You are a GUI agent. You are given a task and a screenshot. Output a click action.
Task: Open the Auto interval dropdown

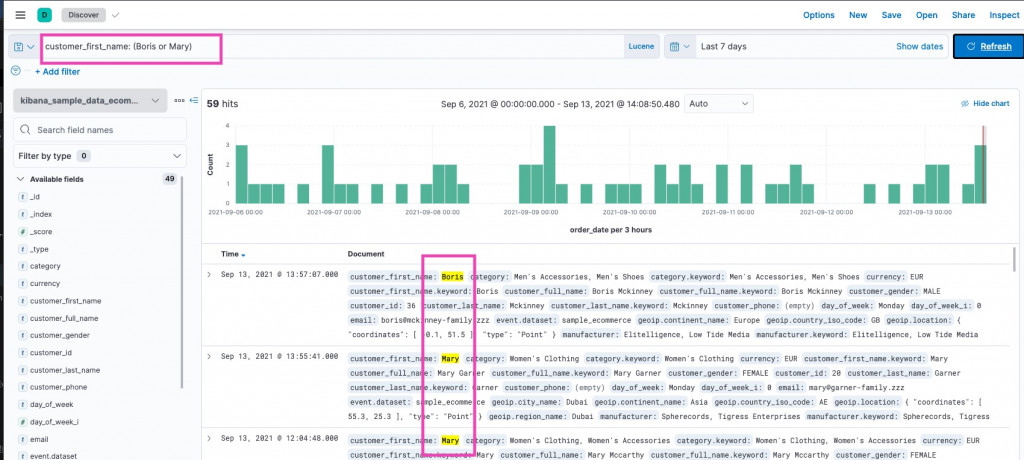click(x=718, y=104)
